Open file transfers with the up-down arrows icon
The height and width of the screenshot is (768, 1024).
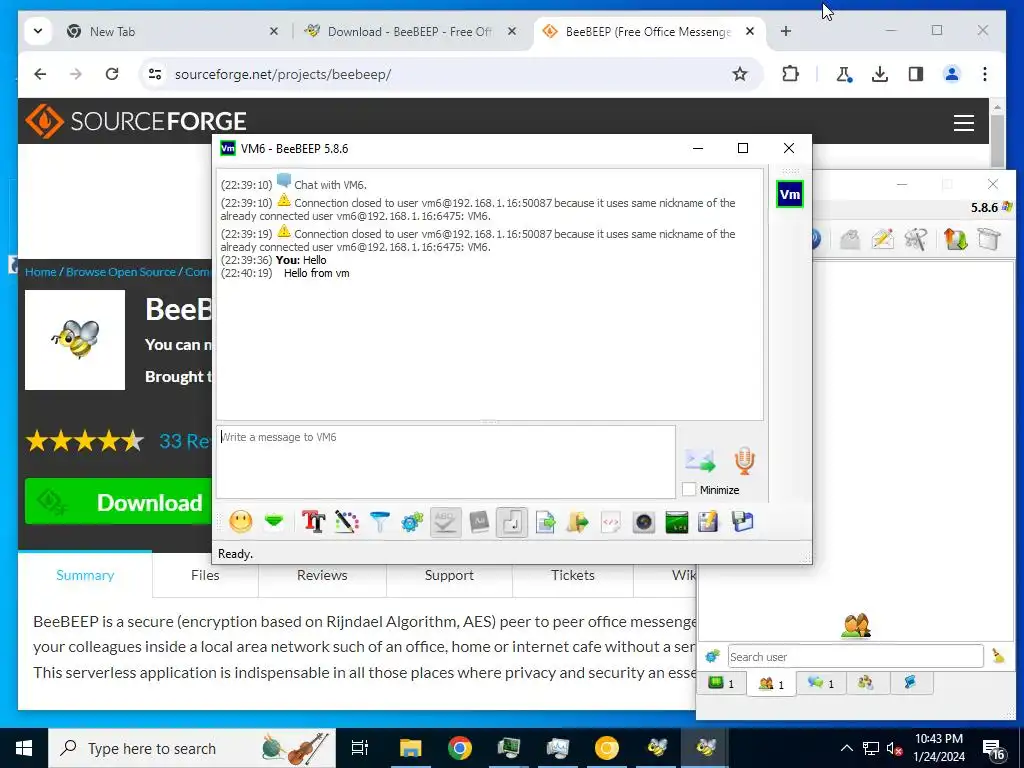[x=955, y=240]
